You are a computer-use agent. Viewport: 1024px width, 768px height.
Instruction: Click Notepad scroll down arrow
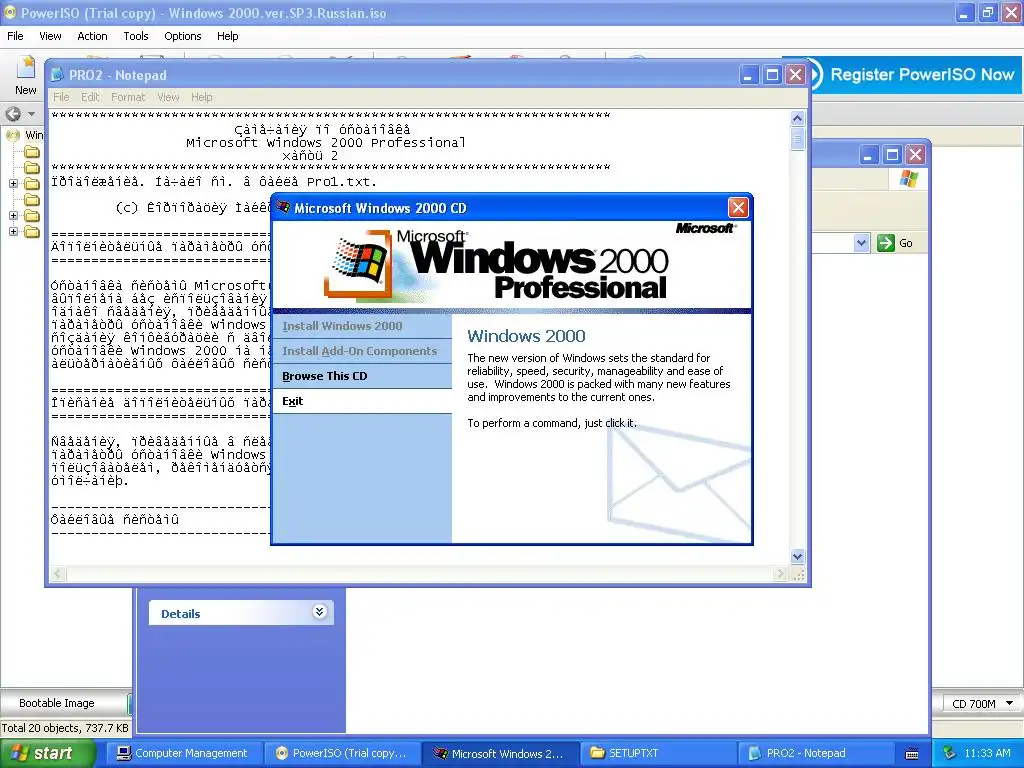pyautogui.click(x=797, y=557)
